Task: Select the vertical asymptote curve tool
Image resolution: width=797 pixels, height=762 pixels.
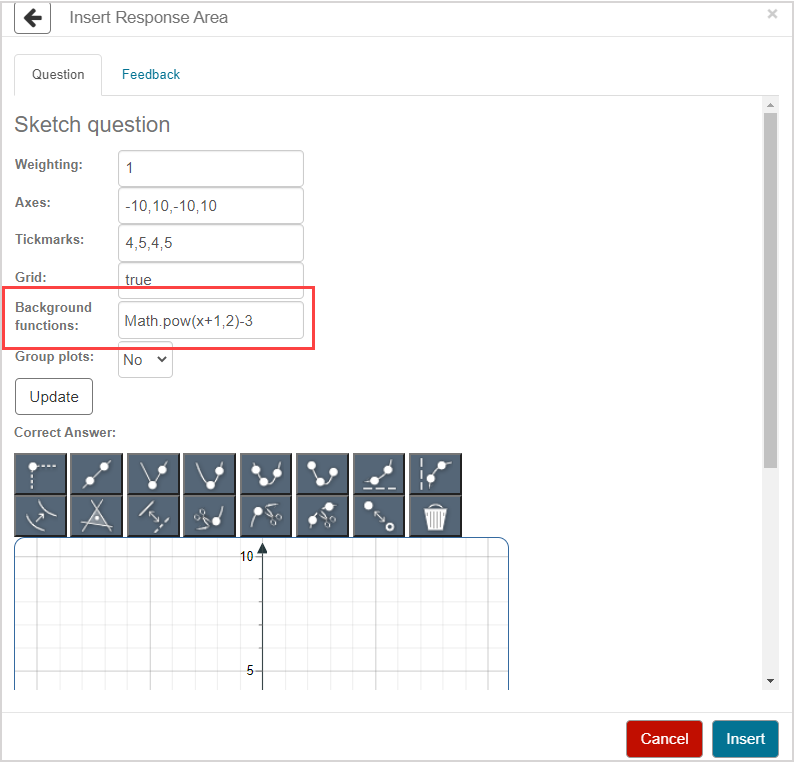Action: [x=435, y=473]
